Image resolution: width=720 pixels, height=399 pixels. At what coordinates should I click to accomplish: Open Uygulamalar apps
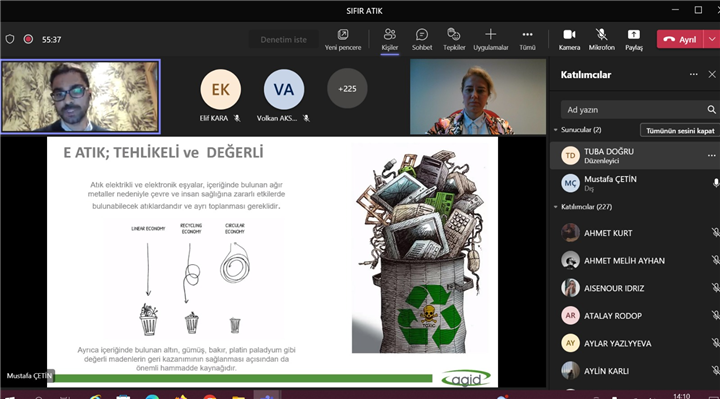coord(490,39)
